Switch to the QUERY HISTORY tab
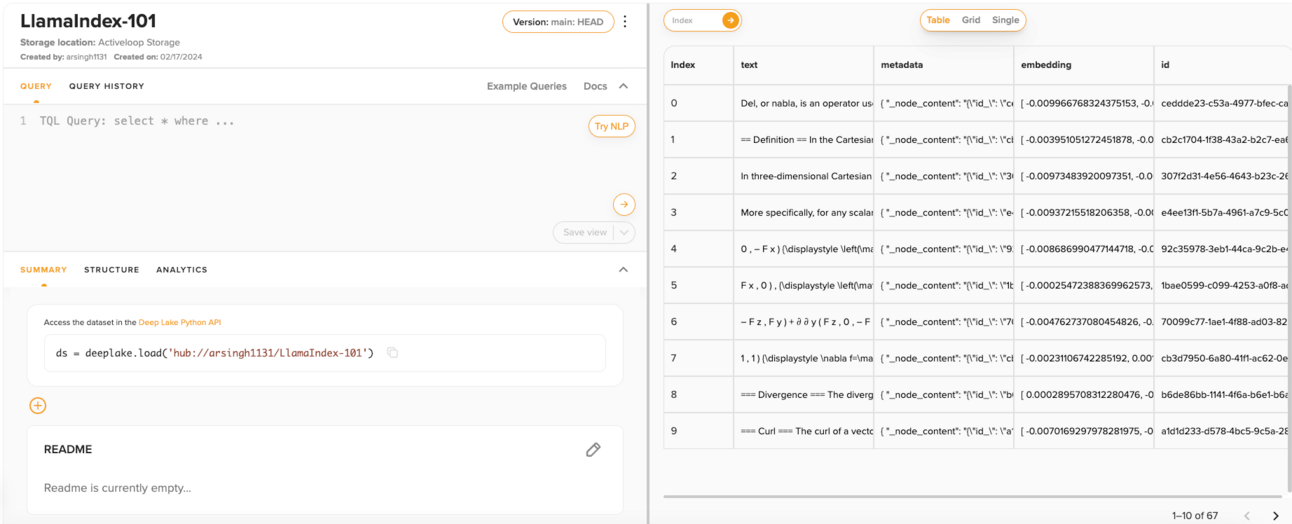 click(106, 86)
